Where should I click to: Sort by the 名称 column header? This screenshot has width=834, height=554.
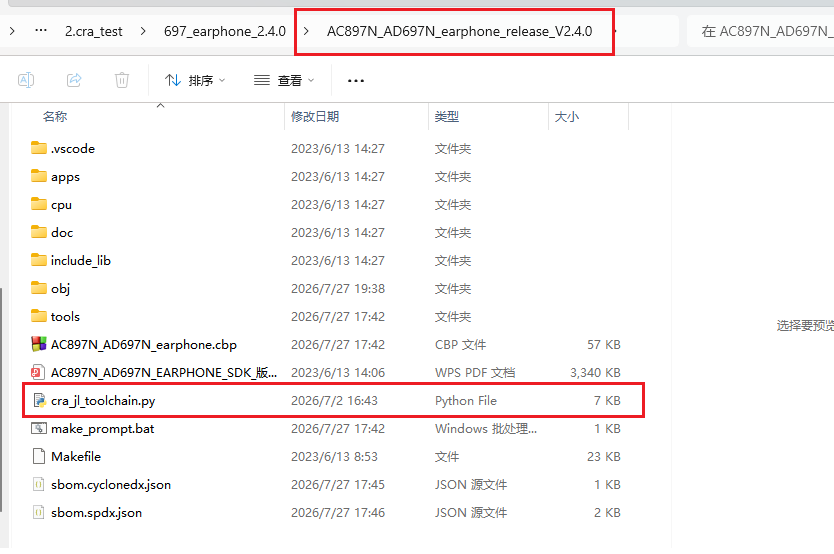click(55, 116)
